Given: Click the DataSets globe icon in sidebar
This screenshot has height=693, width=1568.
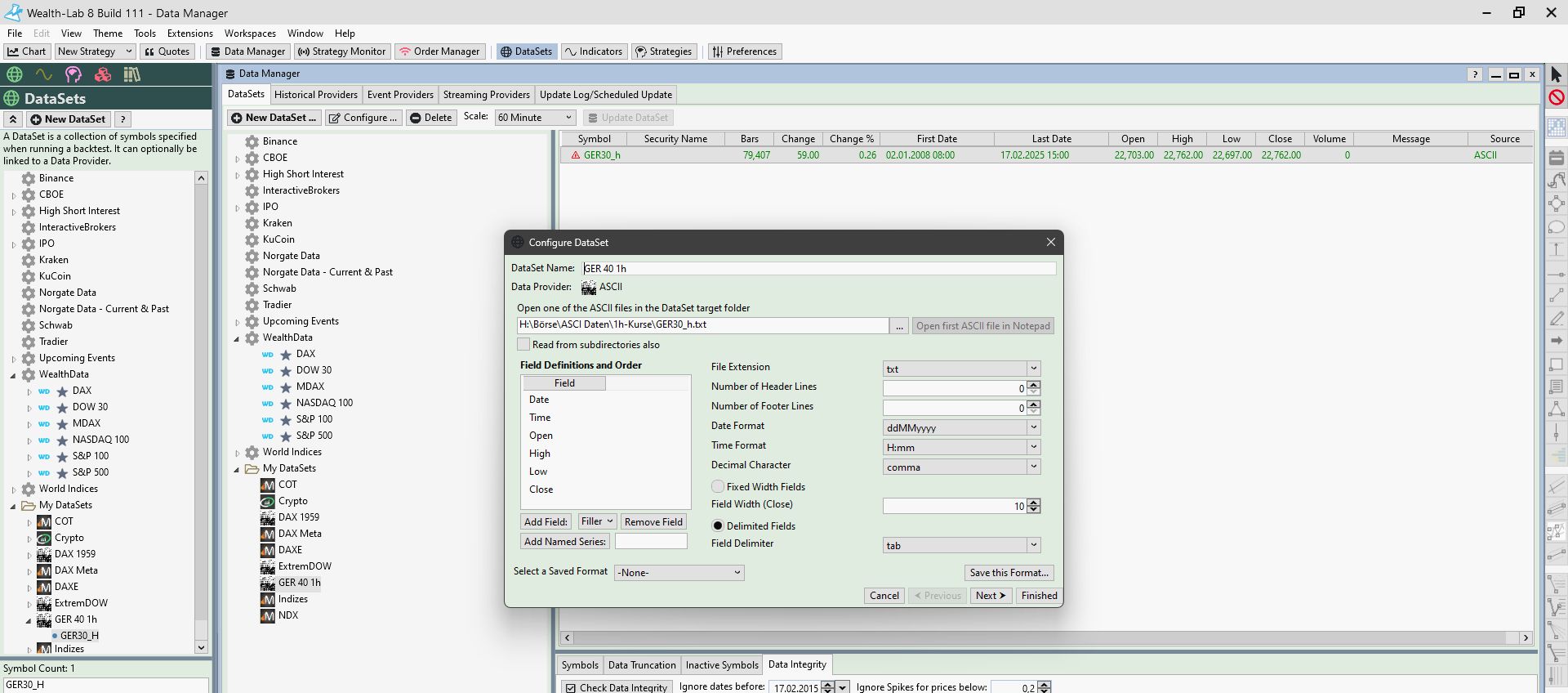Looking at the screenshot, I should pyautogui.click(x=14, y=75).
